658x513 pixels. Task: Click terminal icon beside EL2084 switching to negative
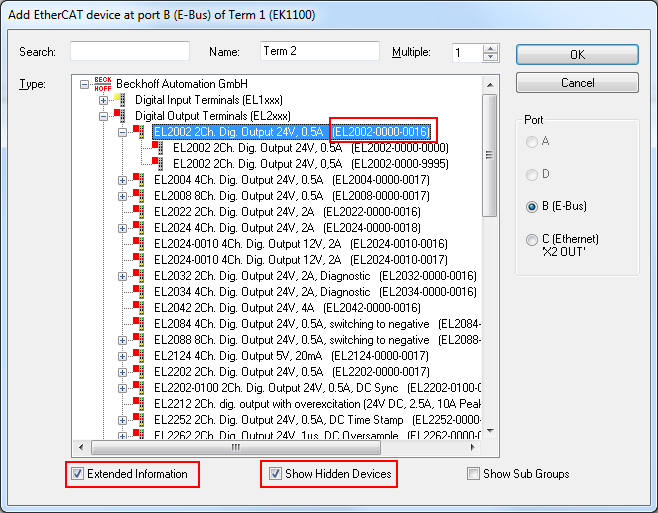point(139,324)
